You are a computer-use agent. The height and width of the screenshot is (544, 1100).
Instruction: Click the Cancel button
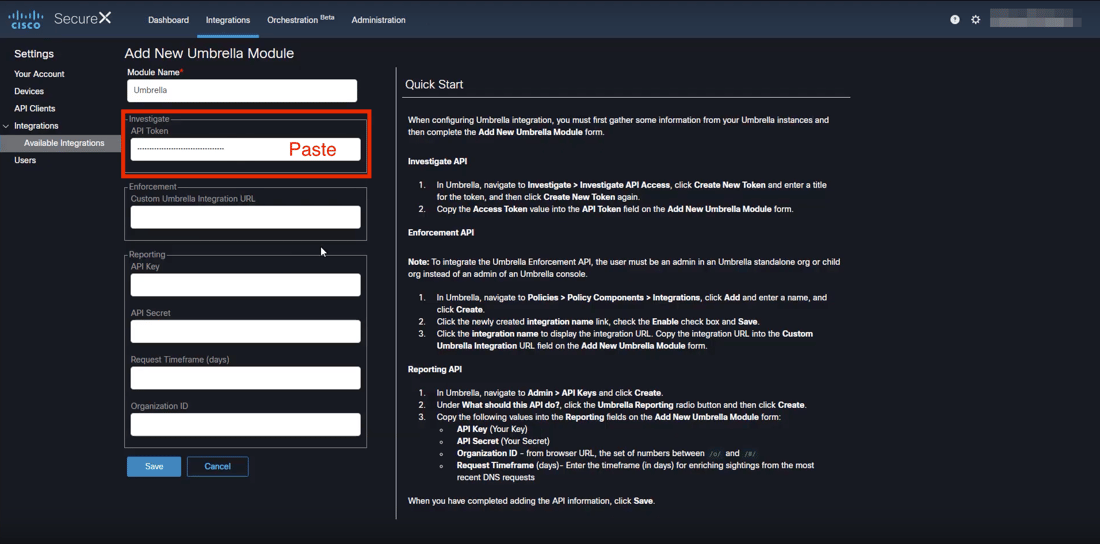coord(217,466)
